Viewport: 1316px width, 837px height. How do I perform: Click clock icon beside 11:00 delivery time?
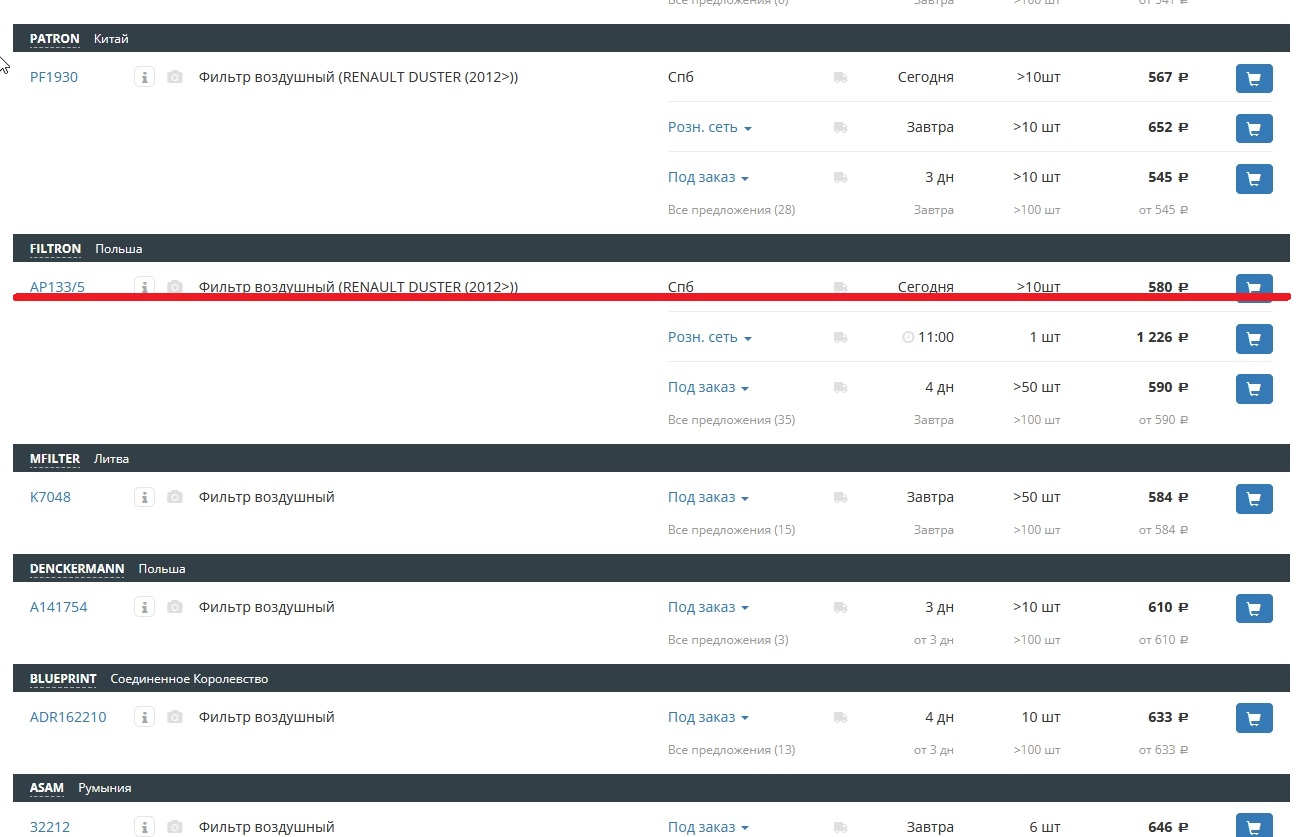(x=908, y=337)
